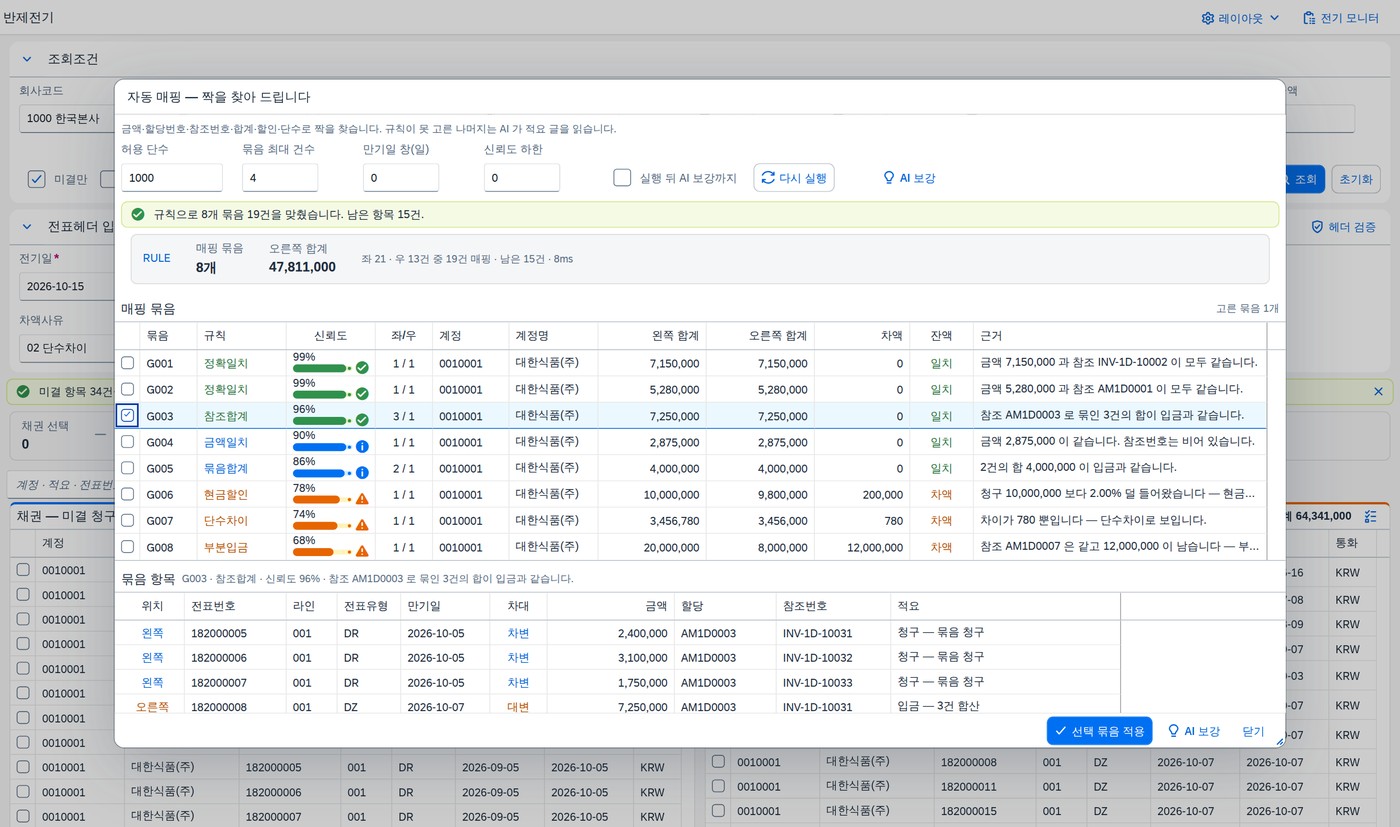Click the 초기화 reset button
This screenshot has height=827, width=1400.
pos(1356,179)
